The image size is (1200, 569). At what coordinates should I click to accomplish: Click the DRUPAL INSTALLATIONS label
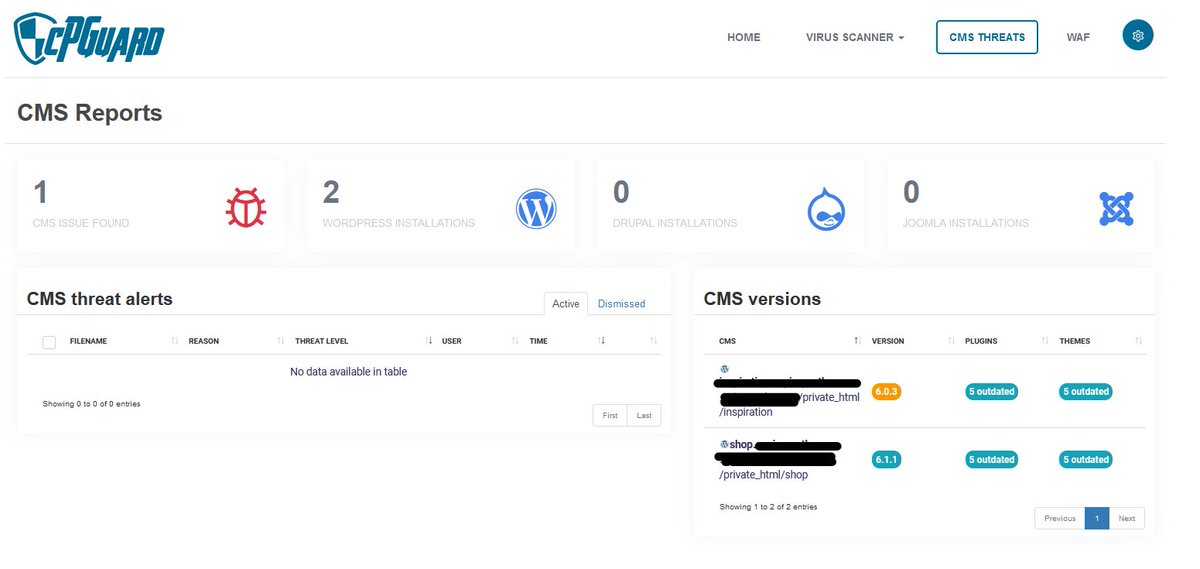coord(675,223)
